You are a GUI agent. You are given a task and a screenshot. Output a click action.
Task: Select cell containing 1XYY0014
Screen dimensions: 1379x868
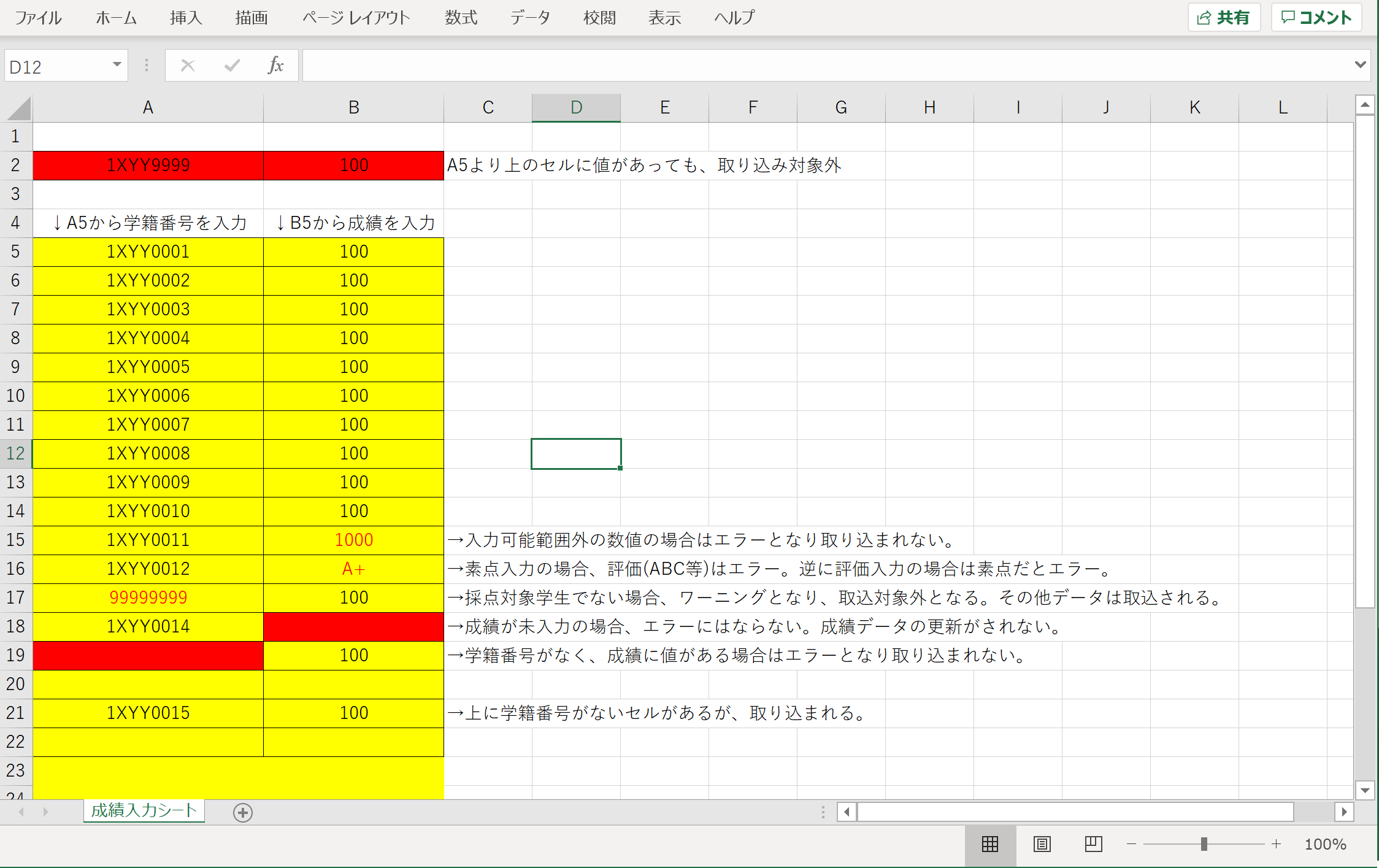click(148, 627)
